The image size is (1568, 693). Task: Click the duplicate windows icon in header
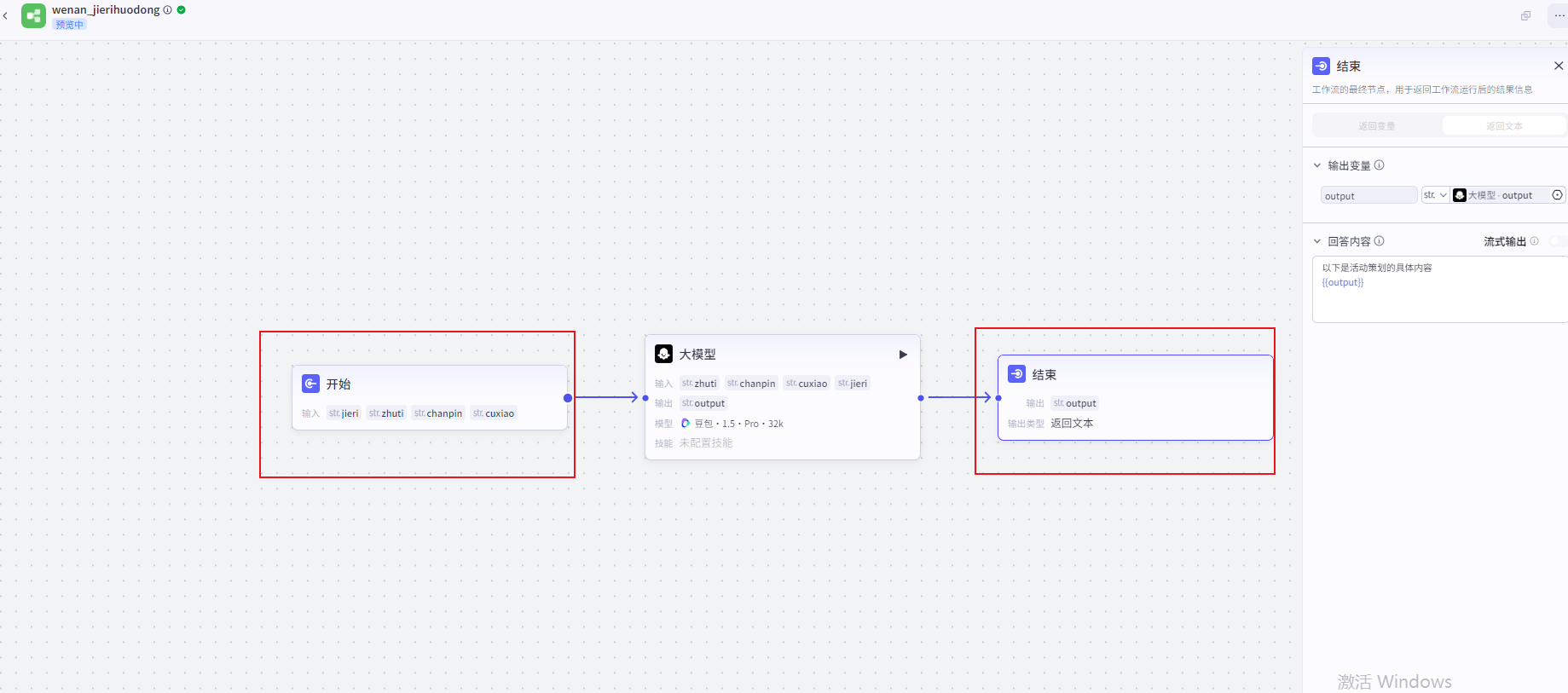click(1525, 15)
